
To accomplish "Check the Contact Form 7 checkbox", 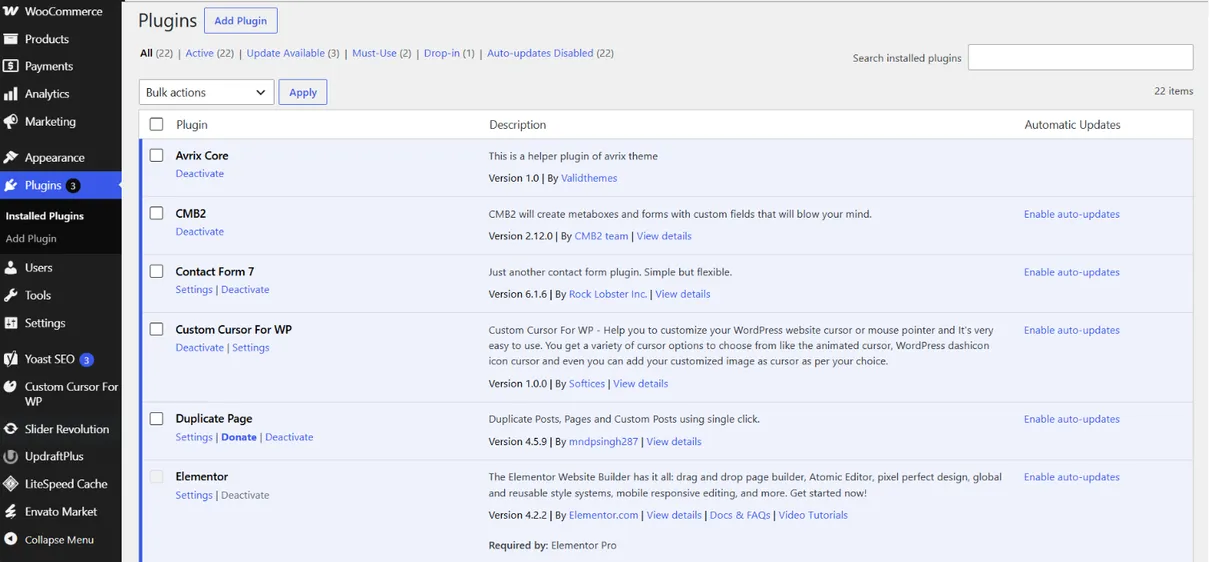I will (x=156, y=272).
